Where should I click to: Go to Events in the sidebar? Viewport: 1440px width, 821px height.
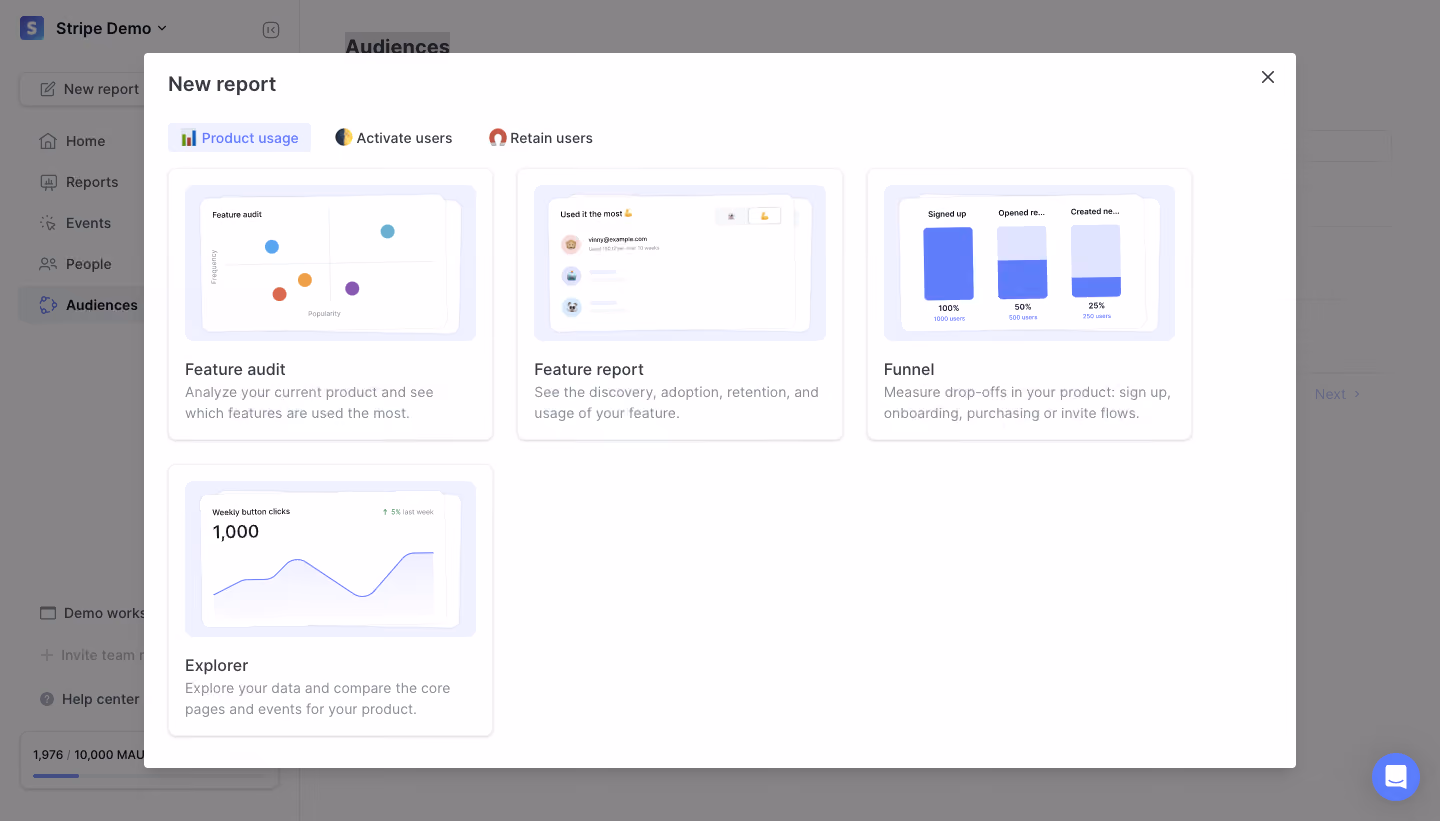click(88, 223)
